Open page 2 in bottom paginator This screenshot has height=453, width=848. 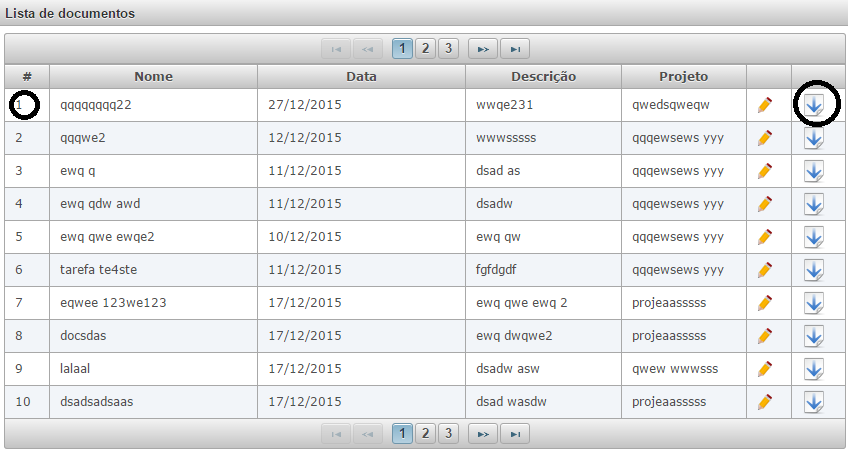click(425, 434)
